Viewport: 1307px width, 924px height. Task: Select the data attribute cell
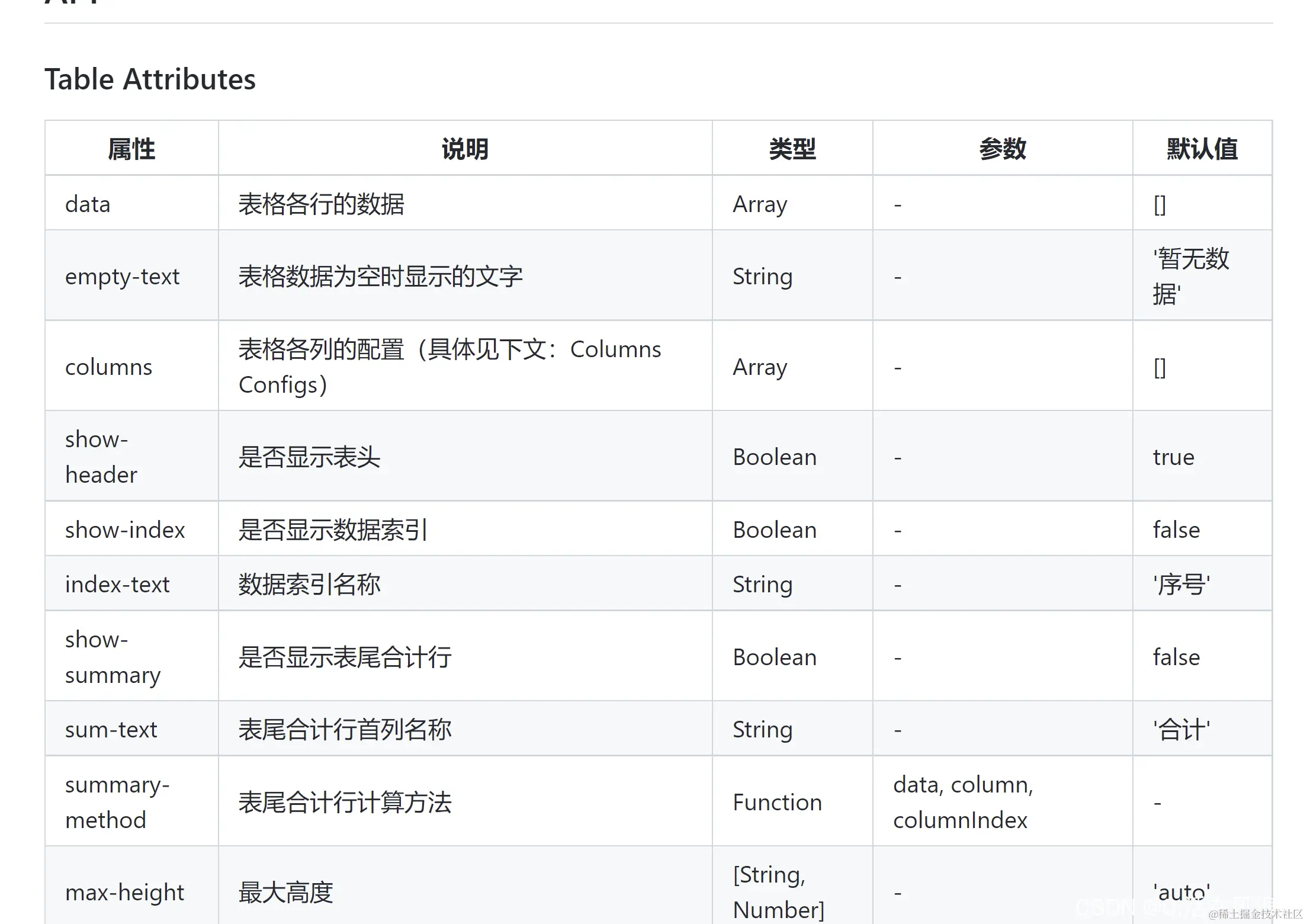tap(88, 204)
